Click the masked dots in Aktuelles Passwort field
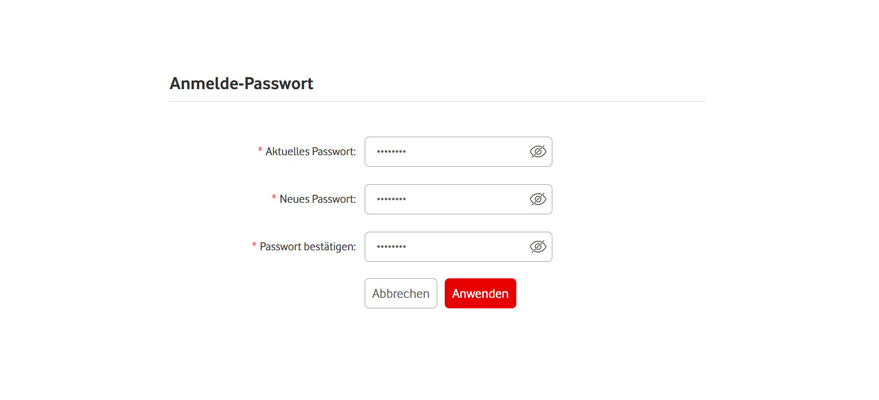 (x=391, y=152)
